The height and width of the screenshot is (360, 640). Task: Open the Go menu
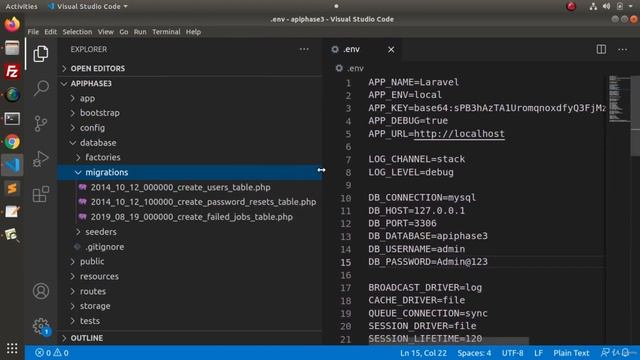click(124, 32)
